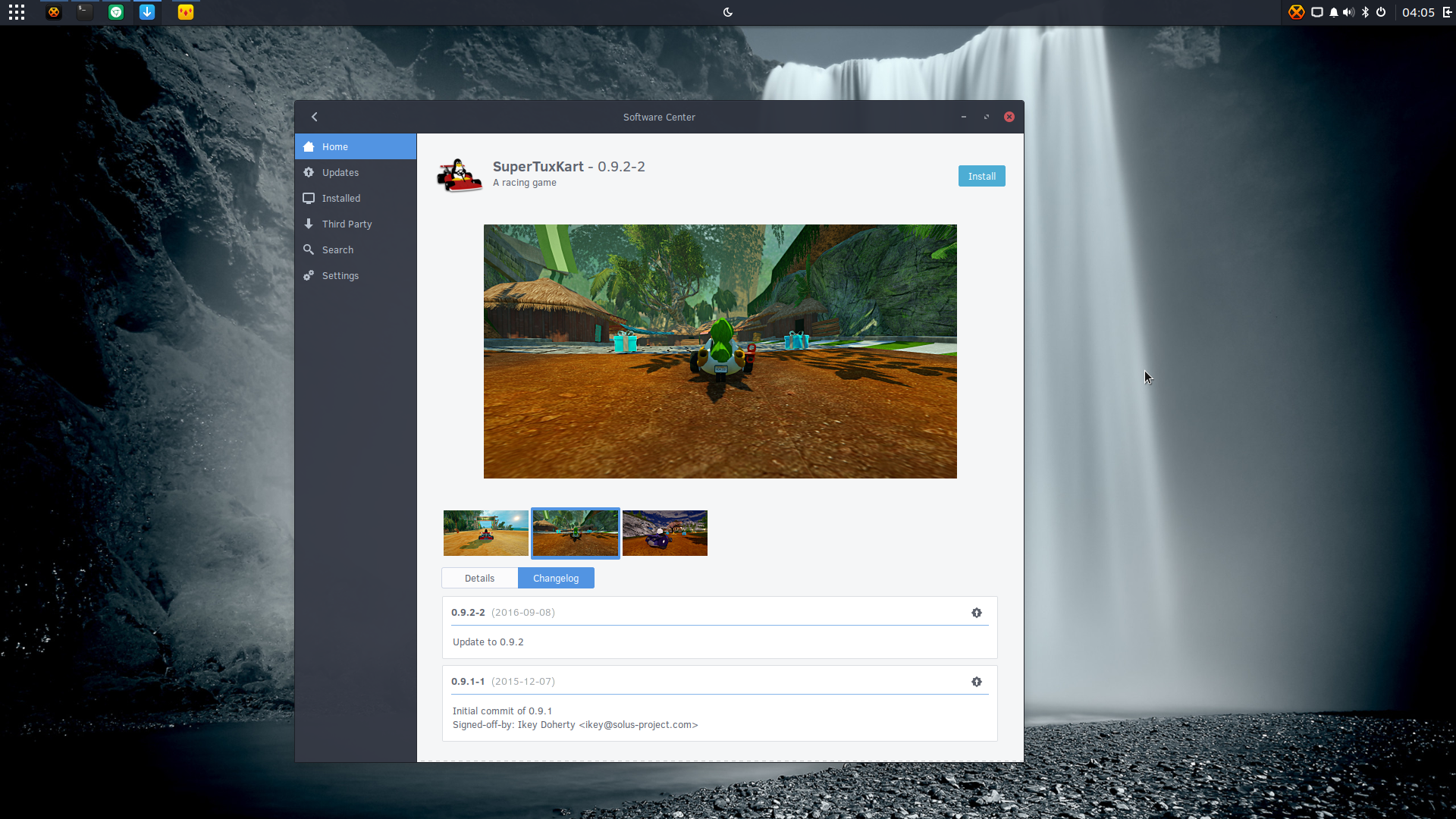Viewport: 1456px width, 819px height.
Task: Minimize the Software Center window
Action: 964,117
